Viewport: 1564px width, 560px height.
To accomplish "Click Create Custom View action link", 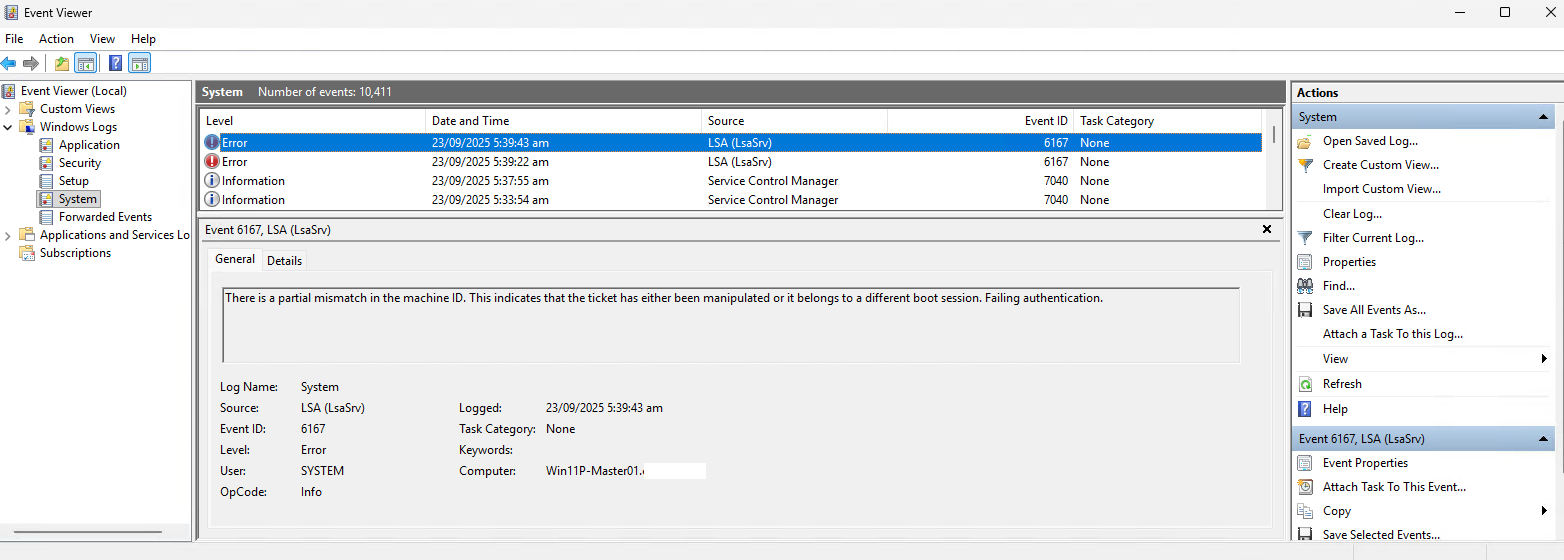I will coord(1380,165).
